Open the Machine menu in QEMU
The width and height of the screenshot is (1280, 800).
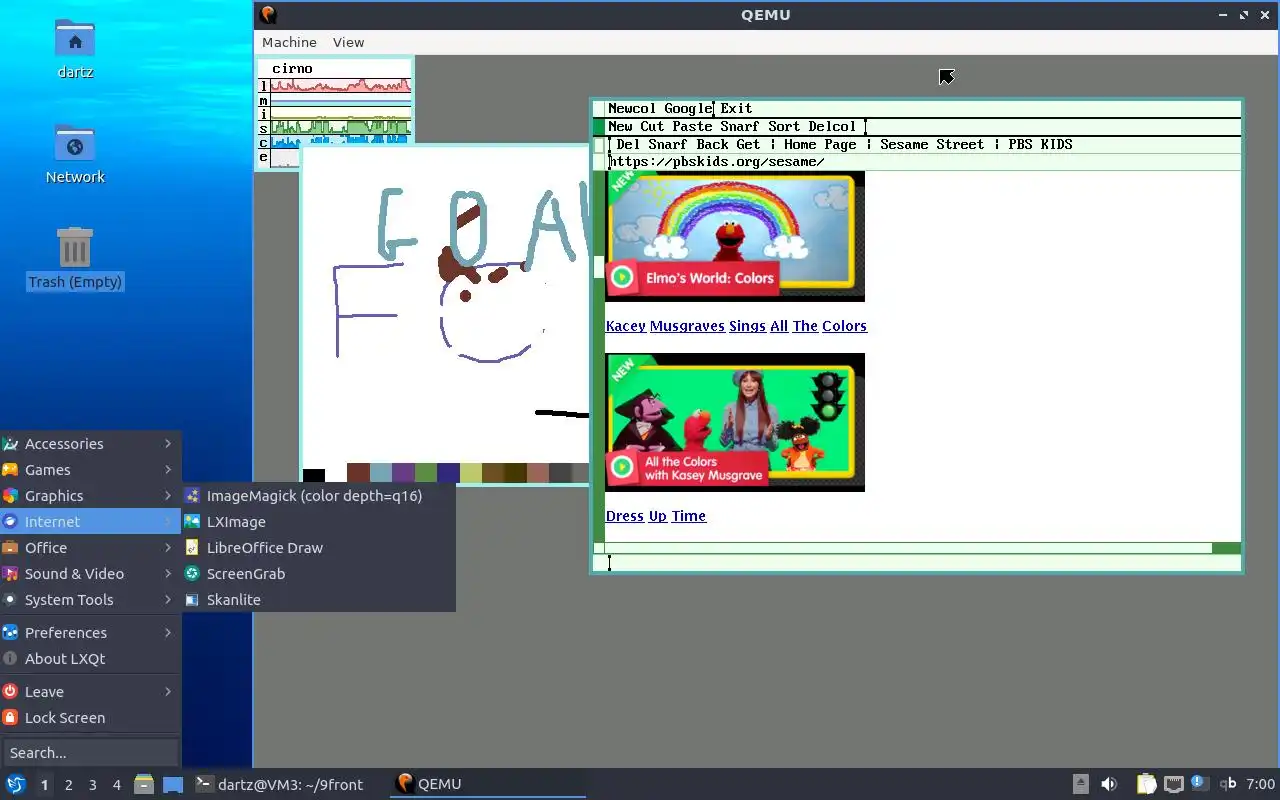coord(289,42)
